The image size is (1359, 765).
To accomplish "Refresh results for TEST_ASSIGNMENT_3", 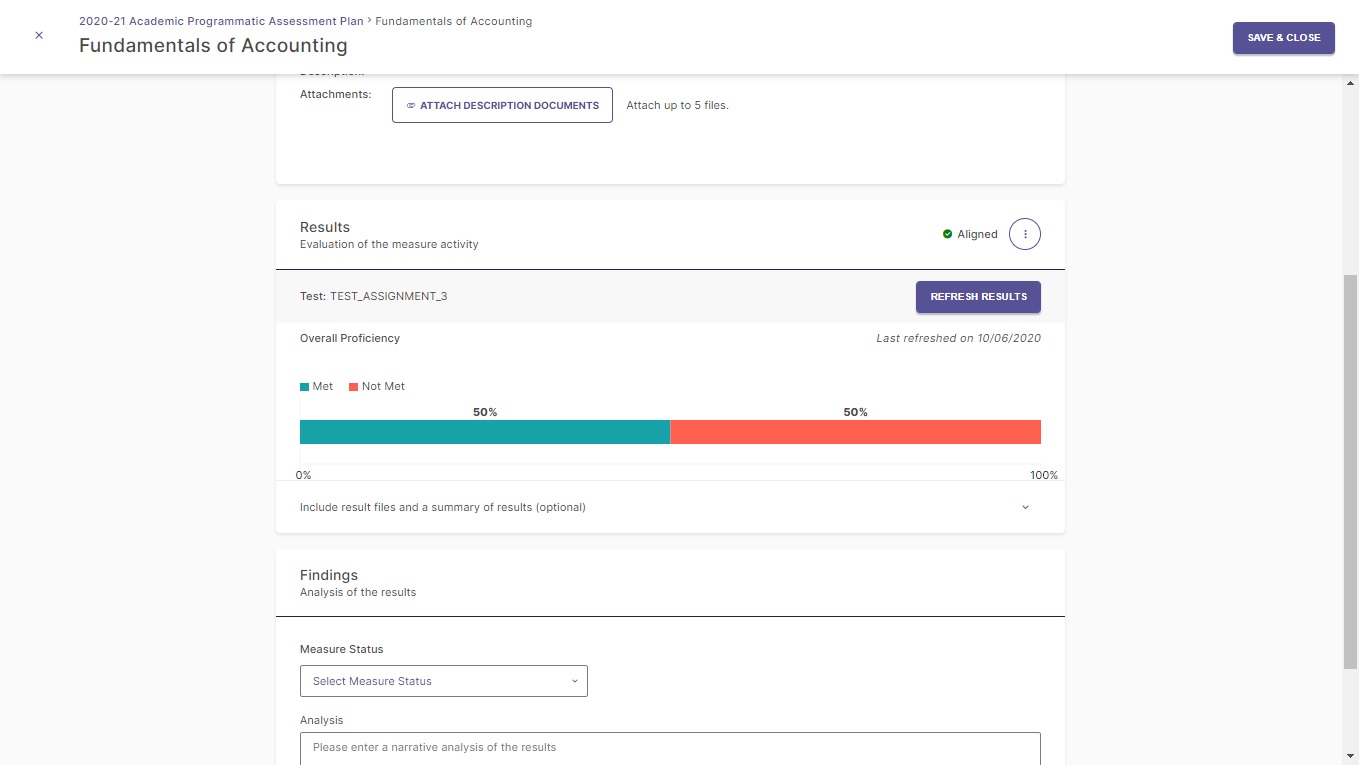I will [978, 297].
